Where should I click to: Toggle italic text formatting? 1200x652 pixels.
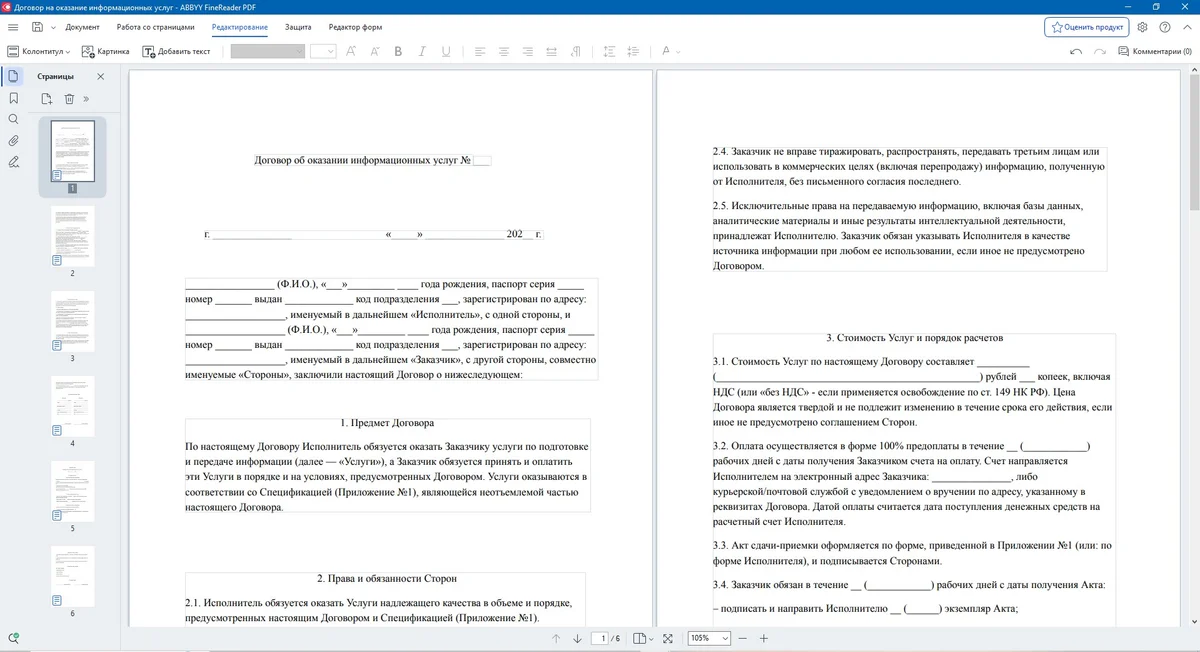(x=422, y=51)
